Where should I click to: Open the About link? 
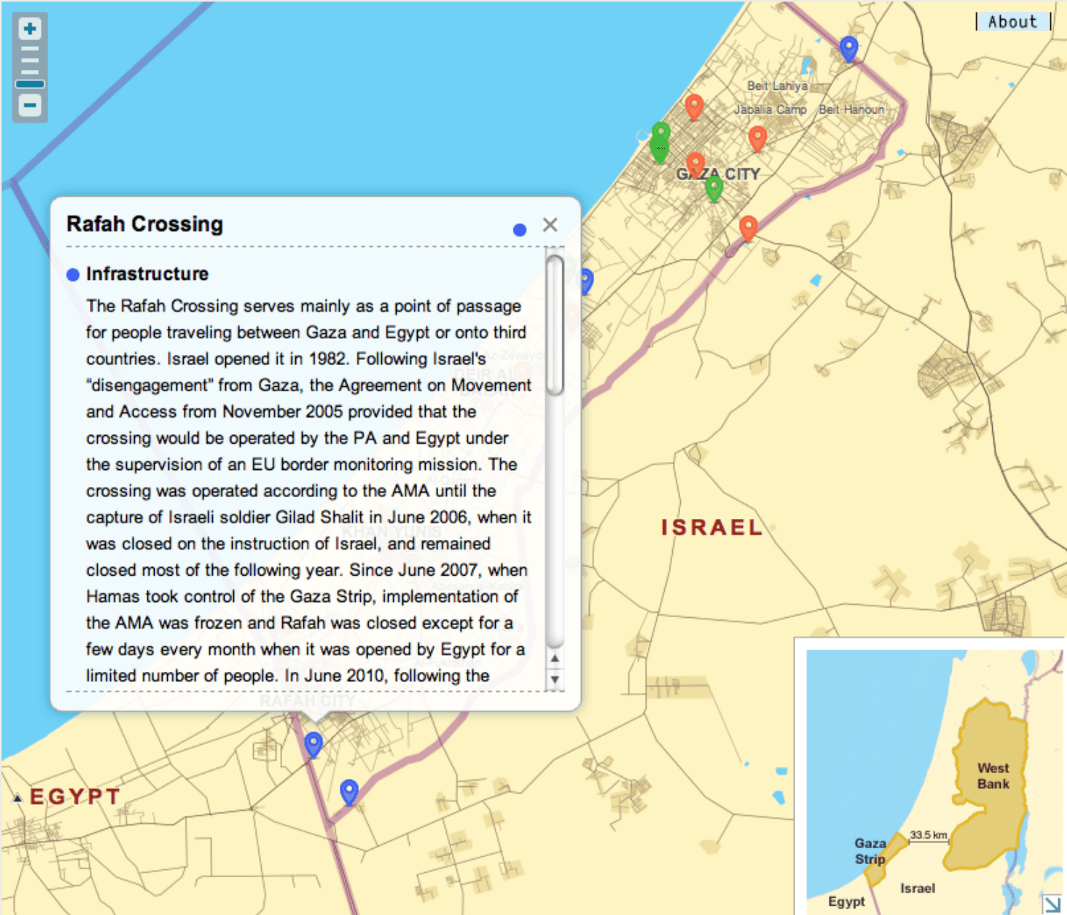(1013, 22)
